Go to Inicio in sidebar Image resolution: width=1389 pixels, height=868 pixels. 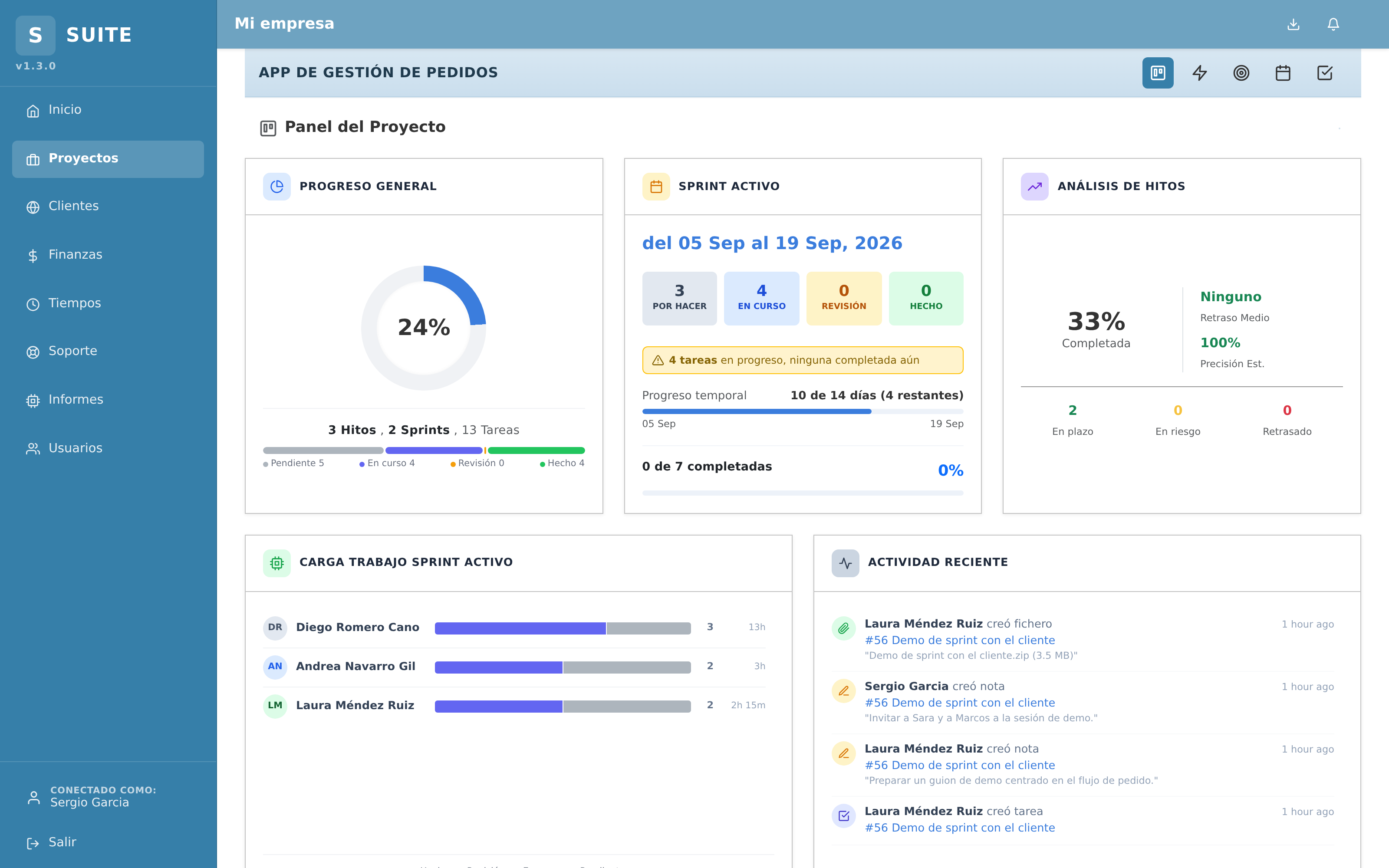(108, 110)
